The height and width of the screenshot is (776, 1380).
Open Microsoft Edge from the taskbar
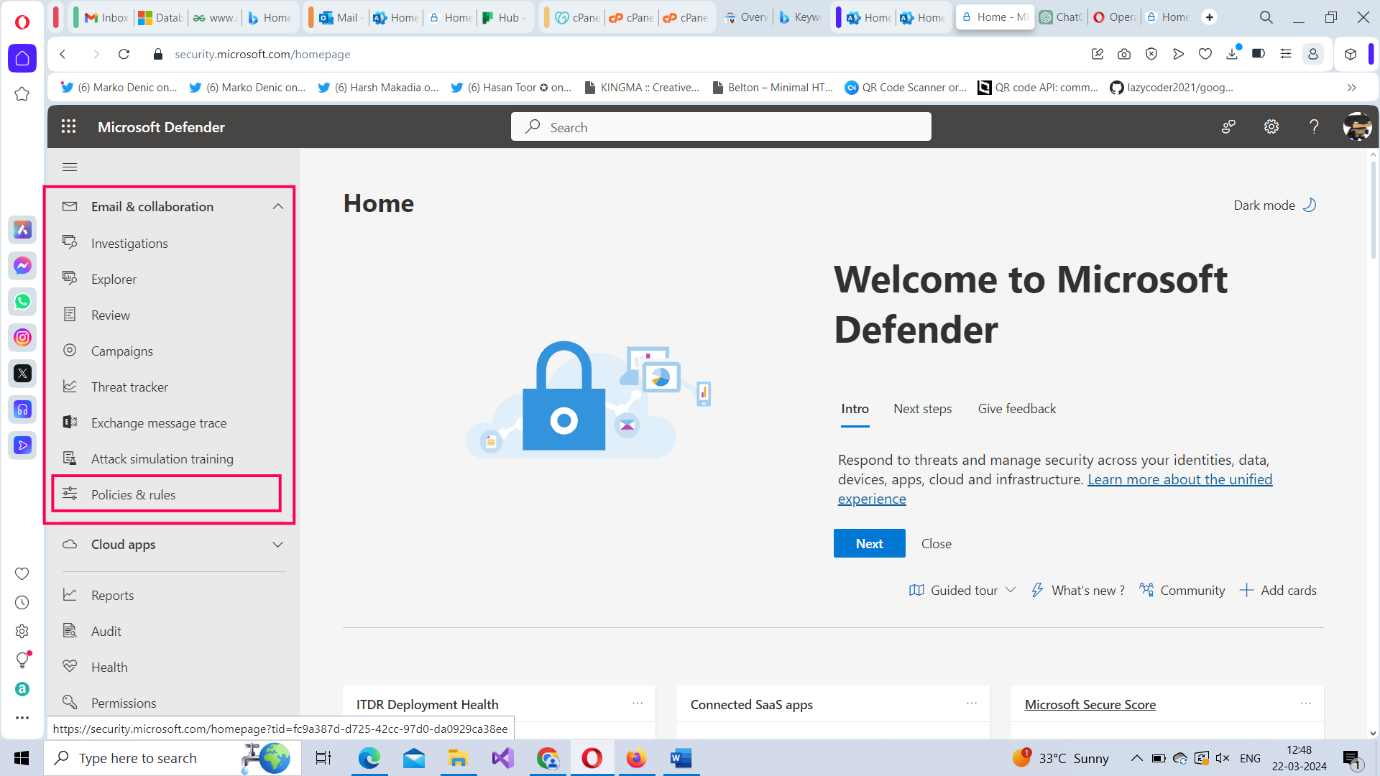point(369,758)
